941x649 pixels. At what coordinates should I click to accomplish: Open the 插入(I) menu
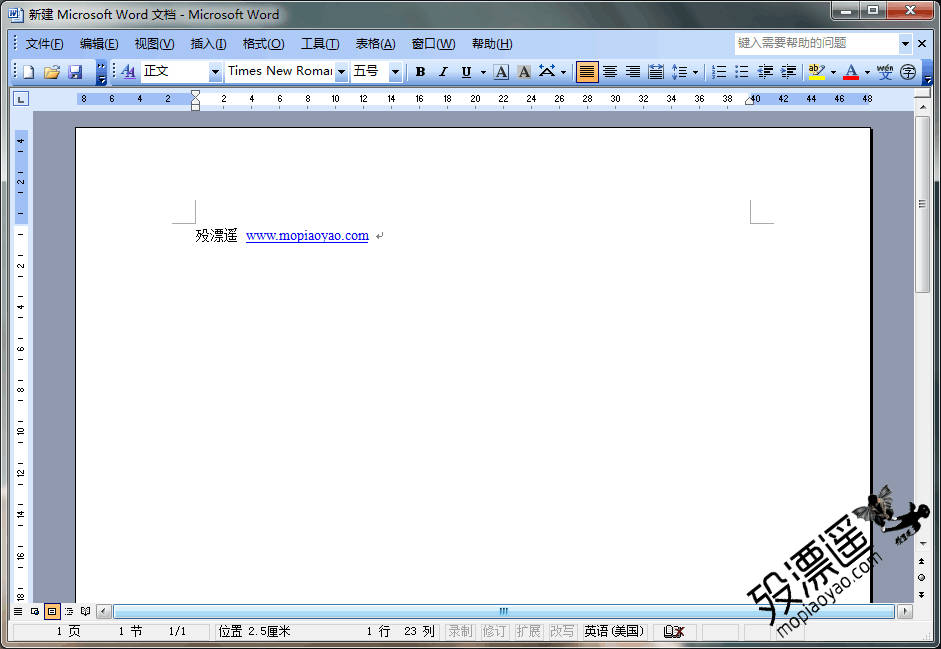[x=208, y=44]
